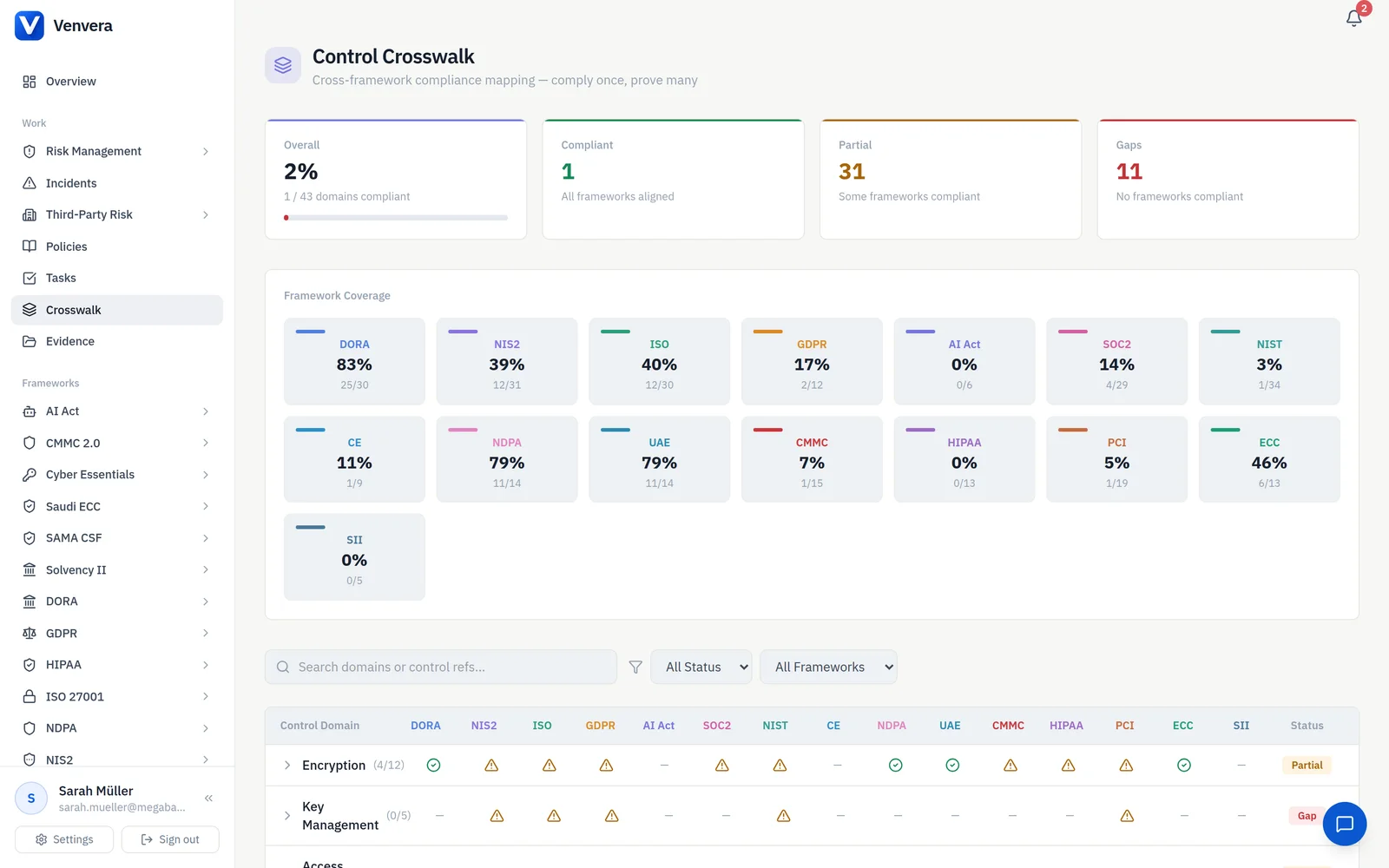This screenshot has width=1389, height=868.
Task: Open the DORA 83% coverage card
Action: click(354, 361)
